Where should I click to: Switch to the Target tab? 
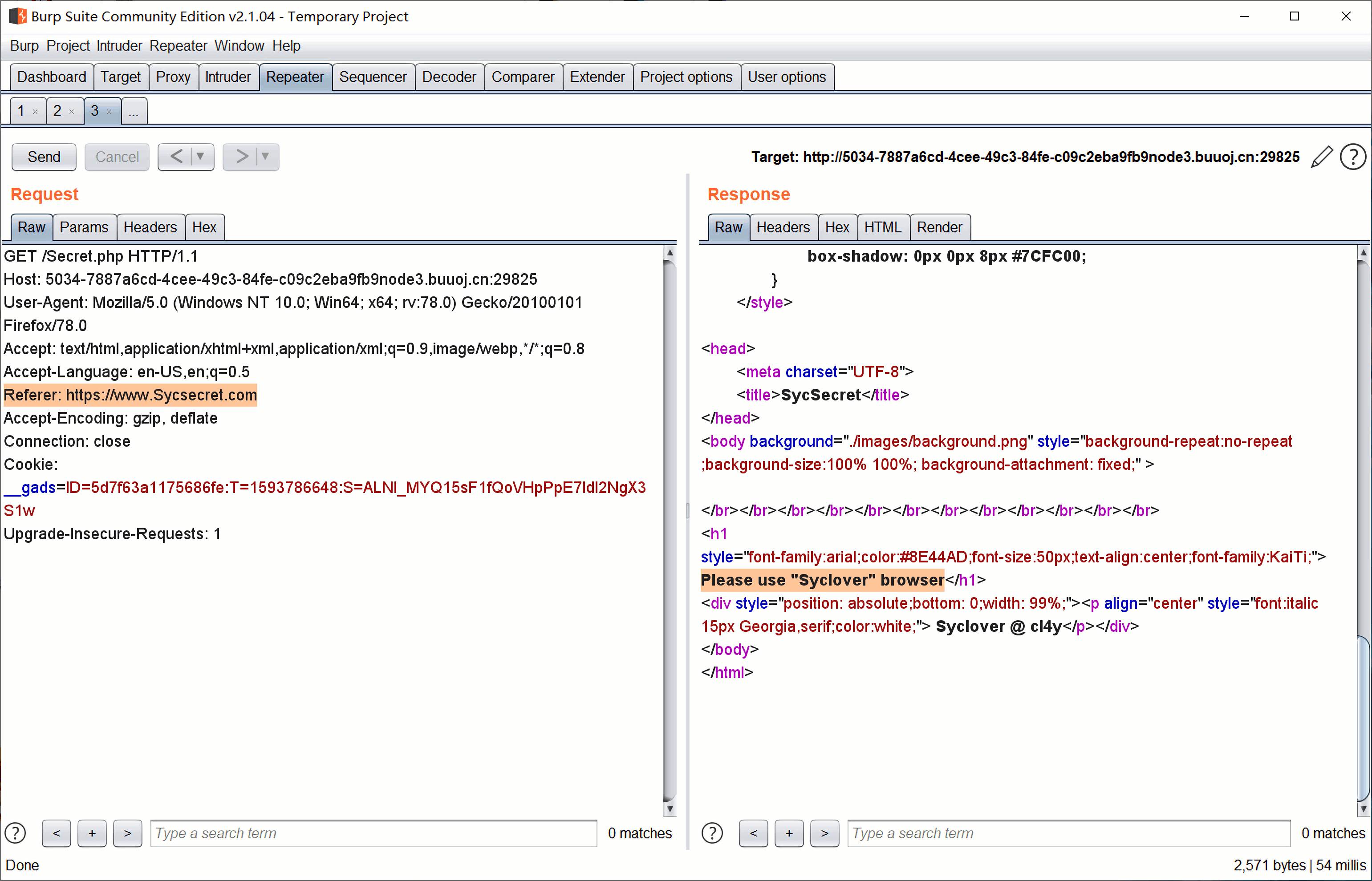point(120,77)
